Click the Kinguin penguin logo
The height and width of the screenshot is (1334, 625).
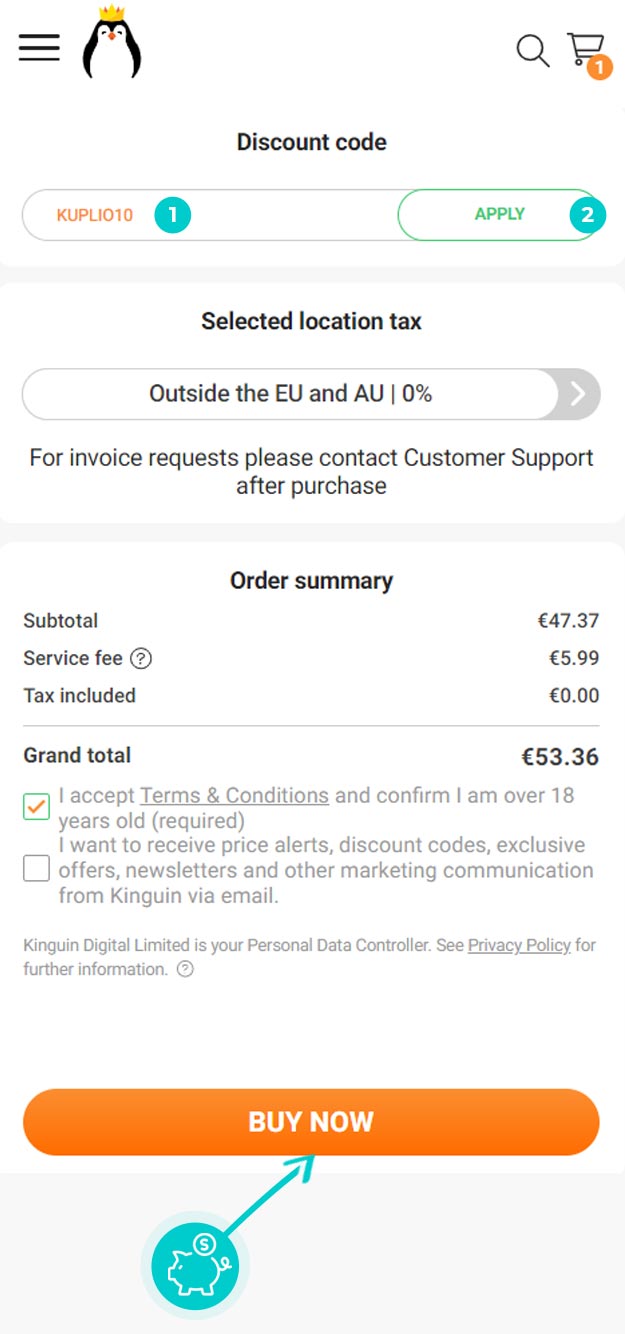pyautogui.click(x=112, y=43)
